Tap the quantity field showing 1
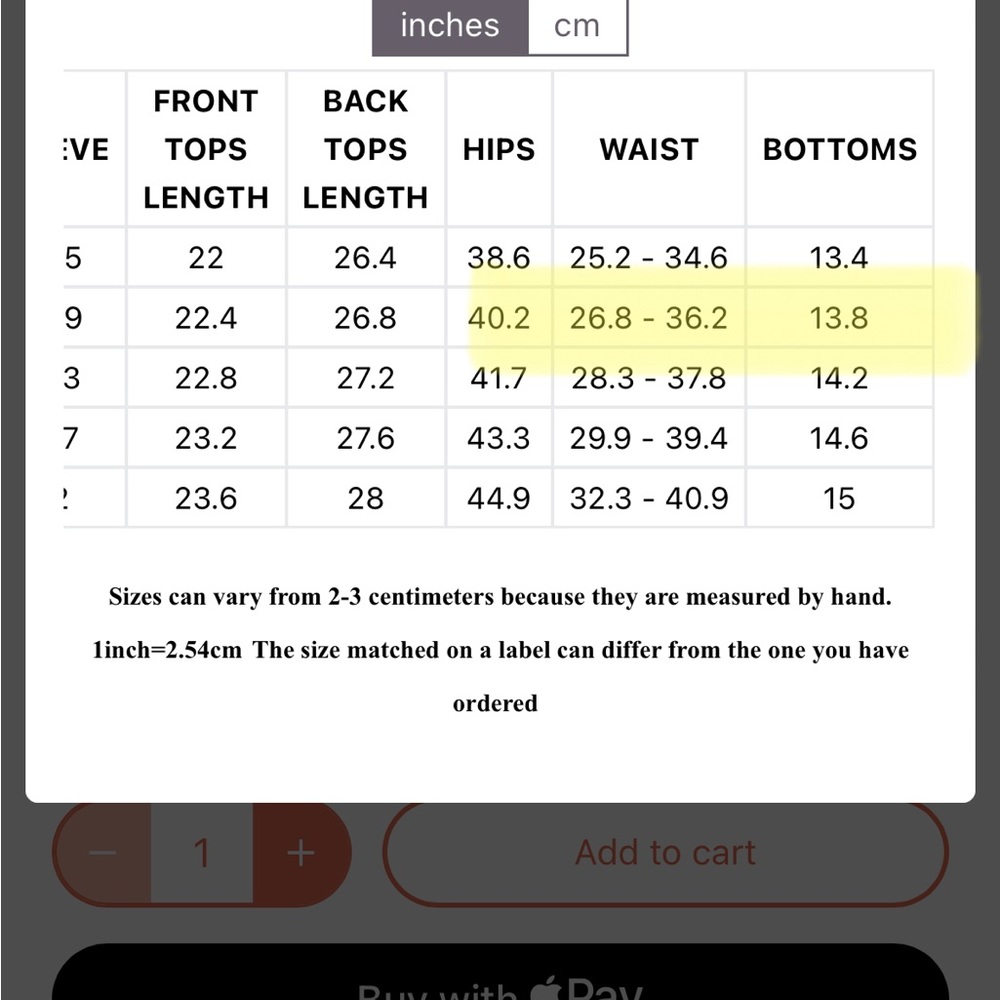The image size is (1000, 1000). click(x=202, y=853)
